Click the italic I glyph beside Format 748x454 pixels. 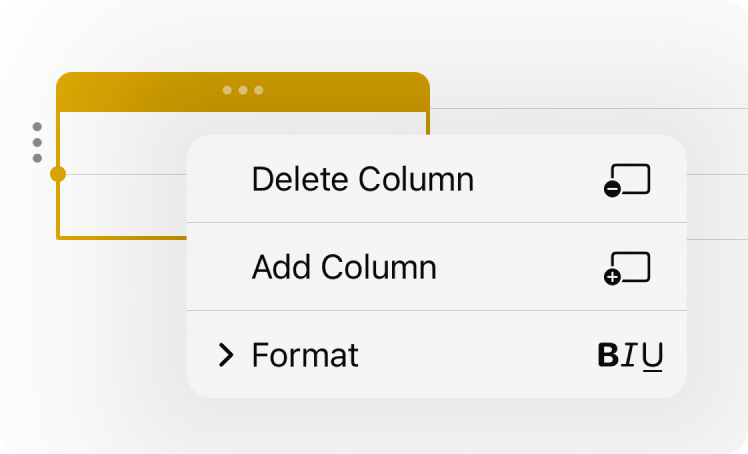click(x=630, y=355)
